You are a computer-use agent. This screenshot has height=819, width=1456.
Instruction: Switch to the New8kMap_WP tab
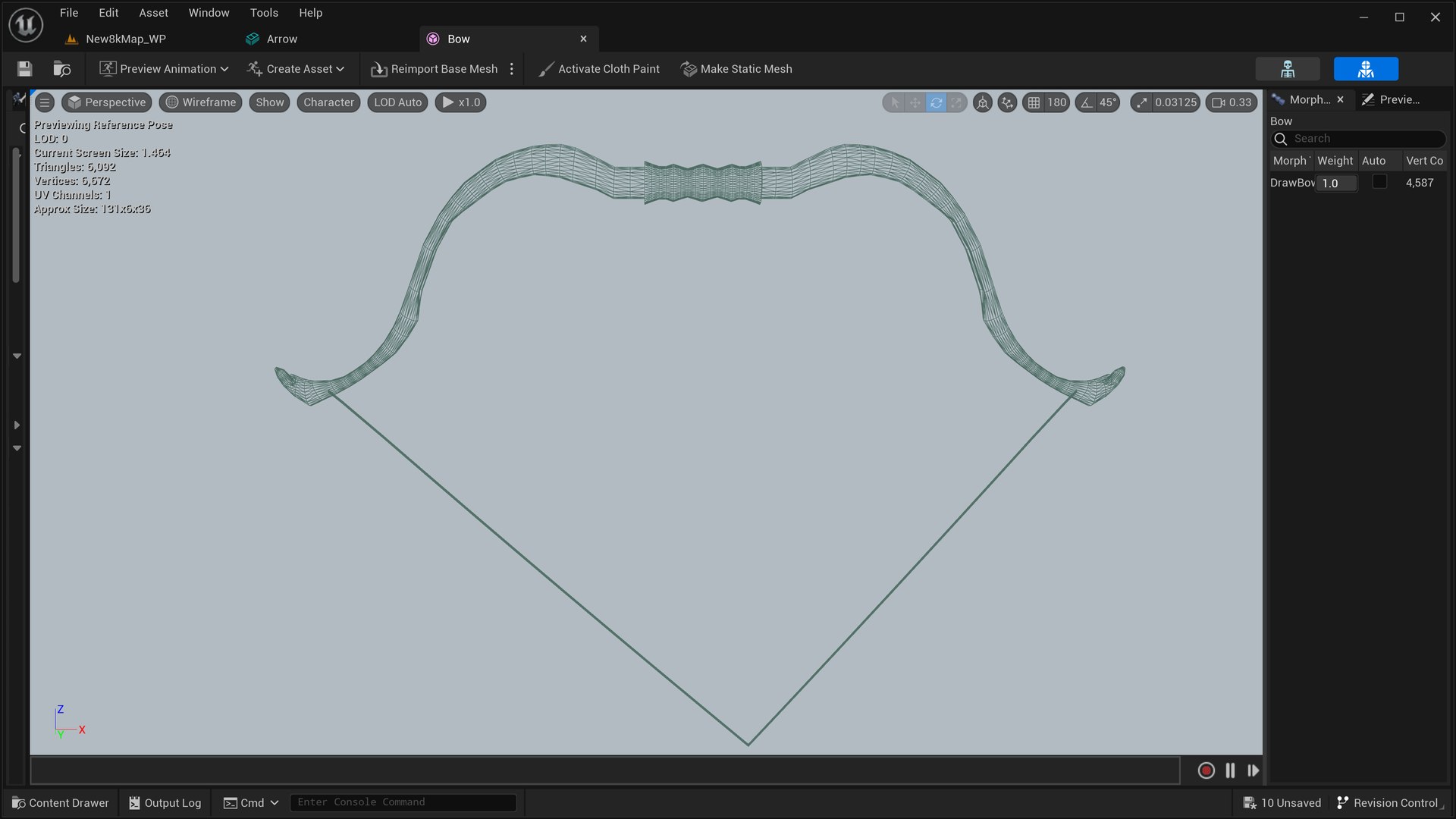pyautogui.click(x=126, y=39)
